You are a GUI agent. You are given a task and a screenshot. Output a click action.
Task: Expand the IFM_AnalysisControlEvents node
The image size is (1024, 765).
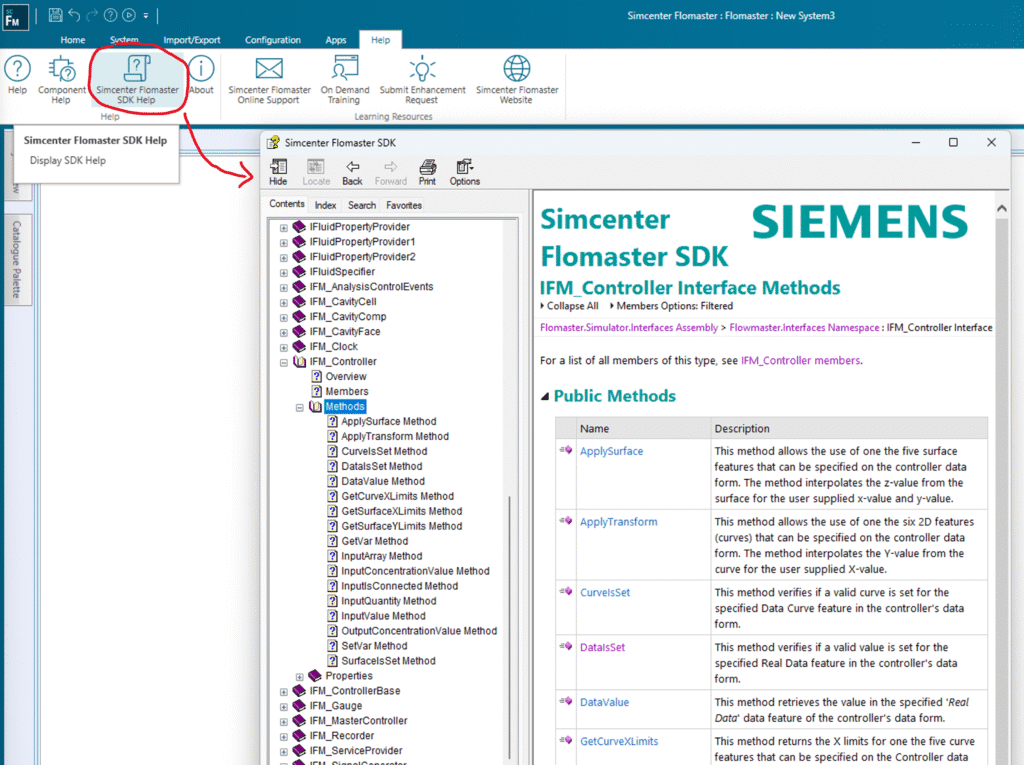pos(283,288)
